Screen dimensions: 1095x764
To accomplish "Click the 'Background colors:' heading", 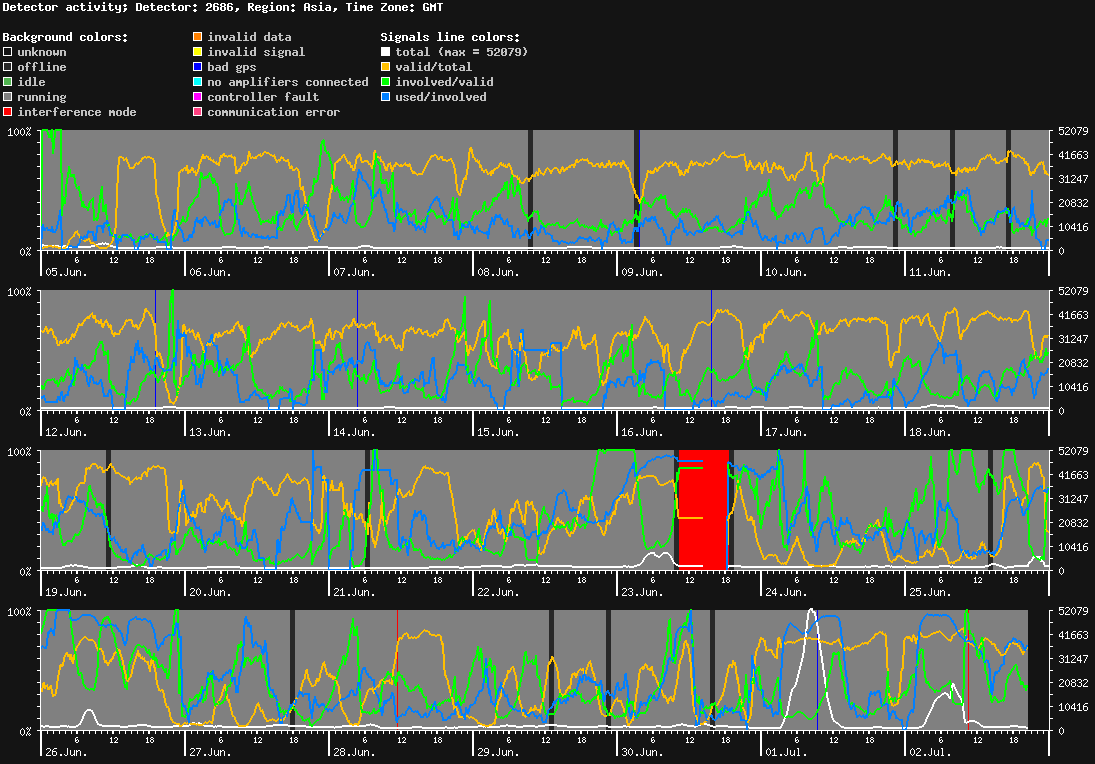I will [66, 37].
